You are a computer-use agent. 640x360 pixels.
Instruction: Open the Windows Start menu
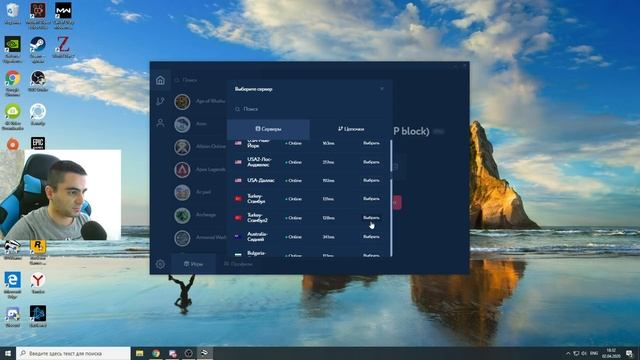tap(8, 353)
